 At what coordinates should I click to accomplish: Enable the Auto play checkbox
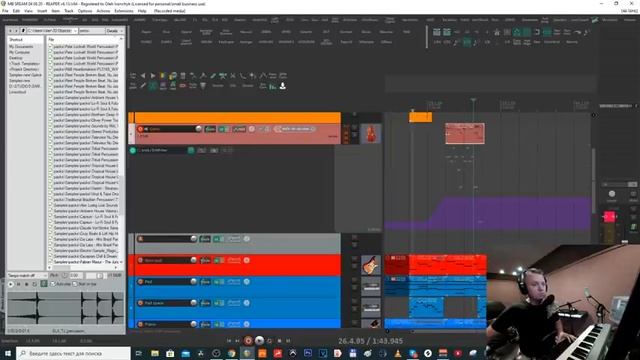tap(53, 284)
